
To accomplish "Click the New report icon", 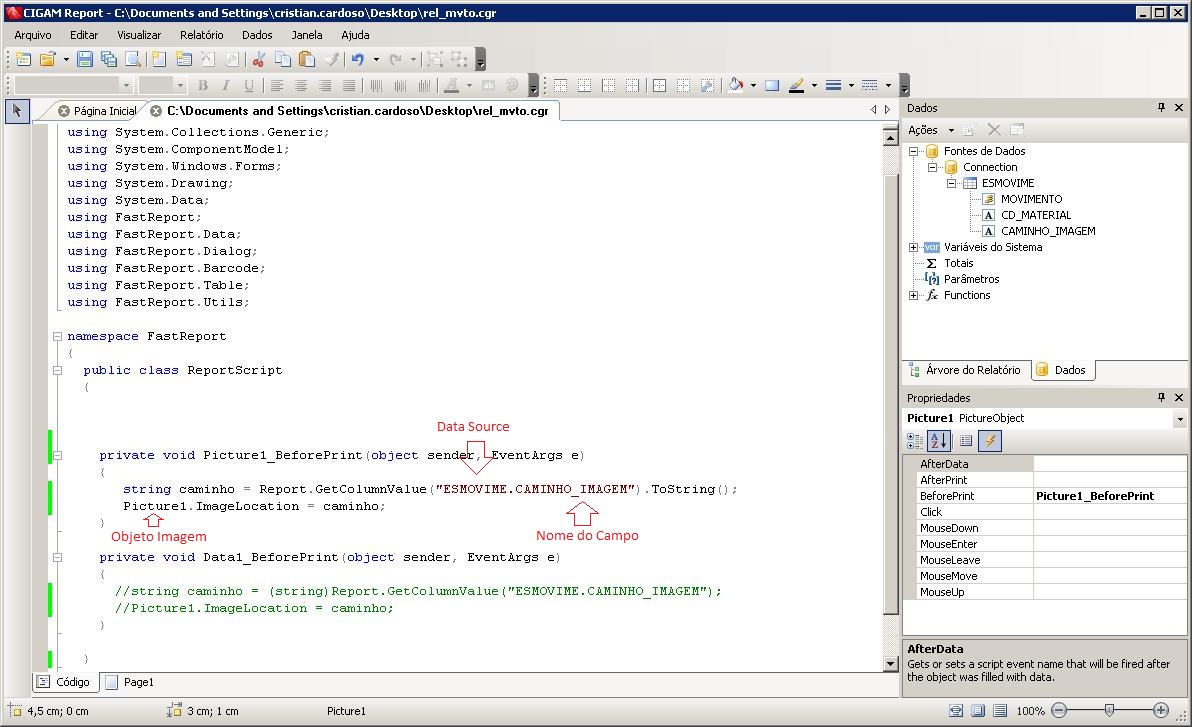I will pyautogui.click(x=24, y=59).
